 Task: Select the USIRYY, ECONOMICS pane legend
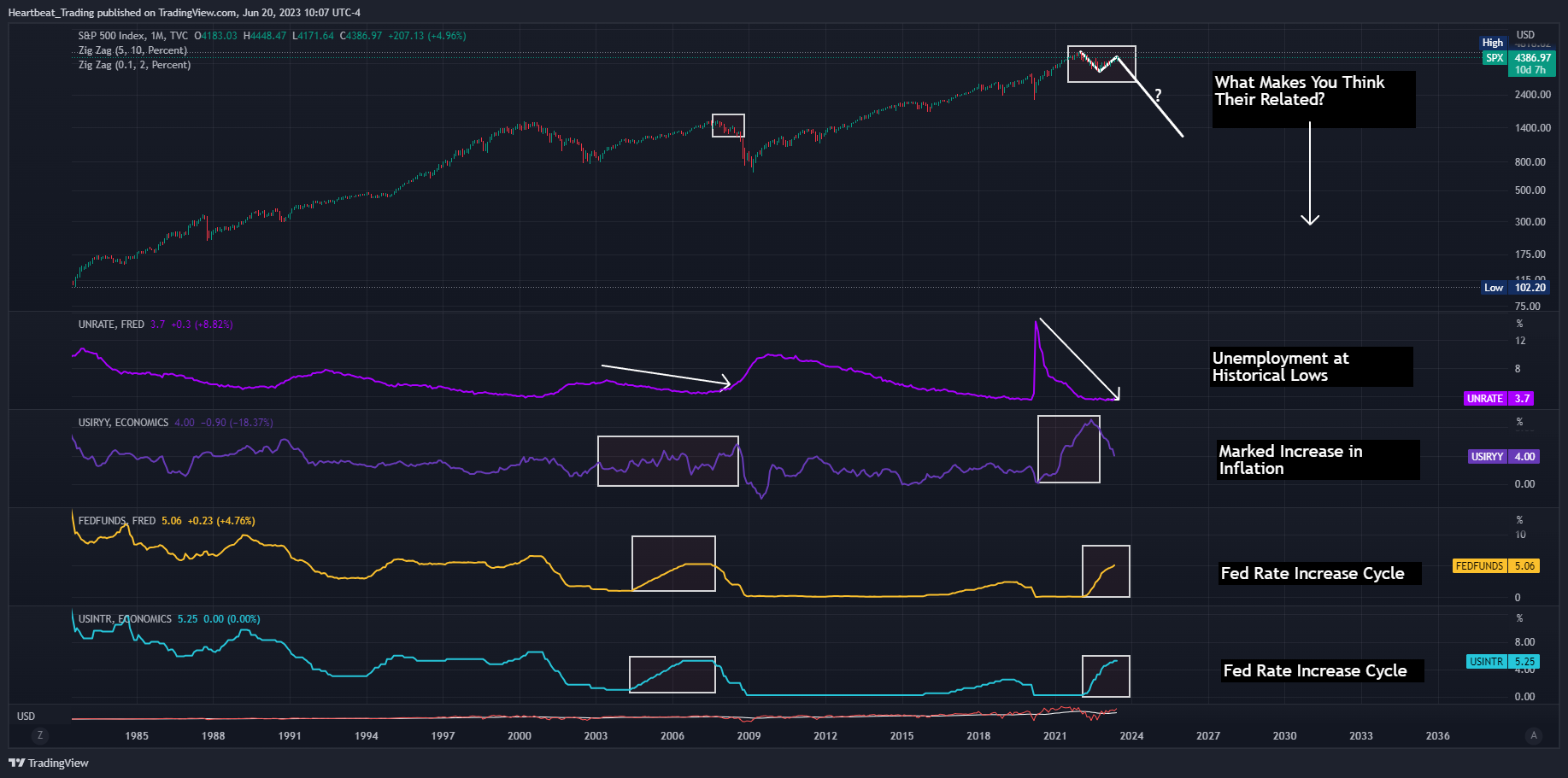123,423
